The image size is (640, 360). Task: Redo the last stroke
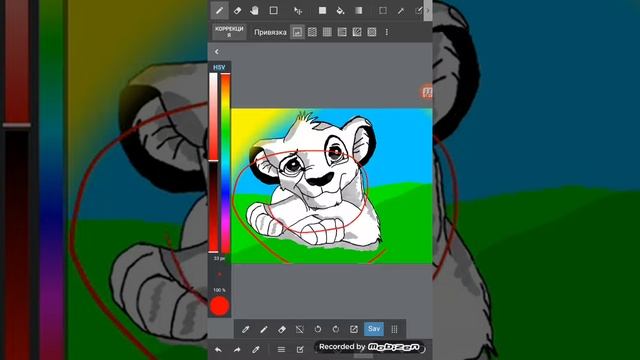coord(237,349)
